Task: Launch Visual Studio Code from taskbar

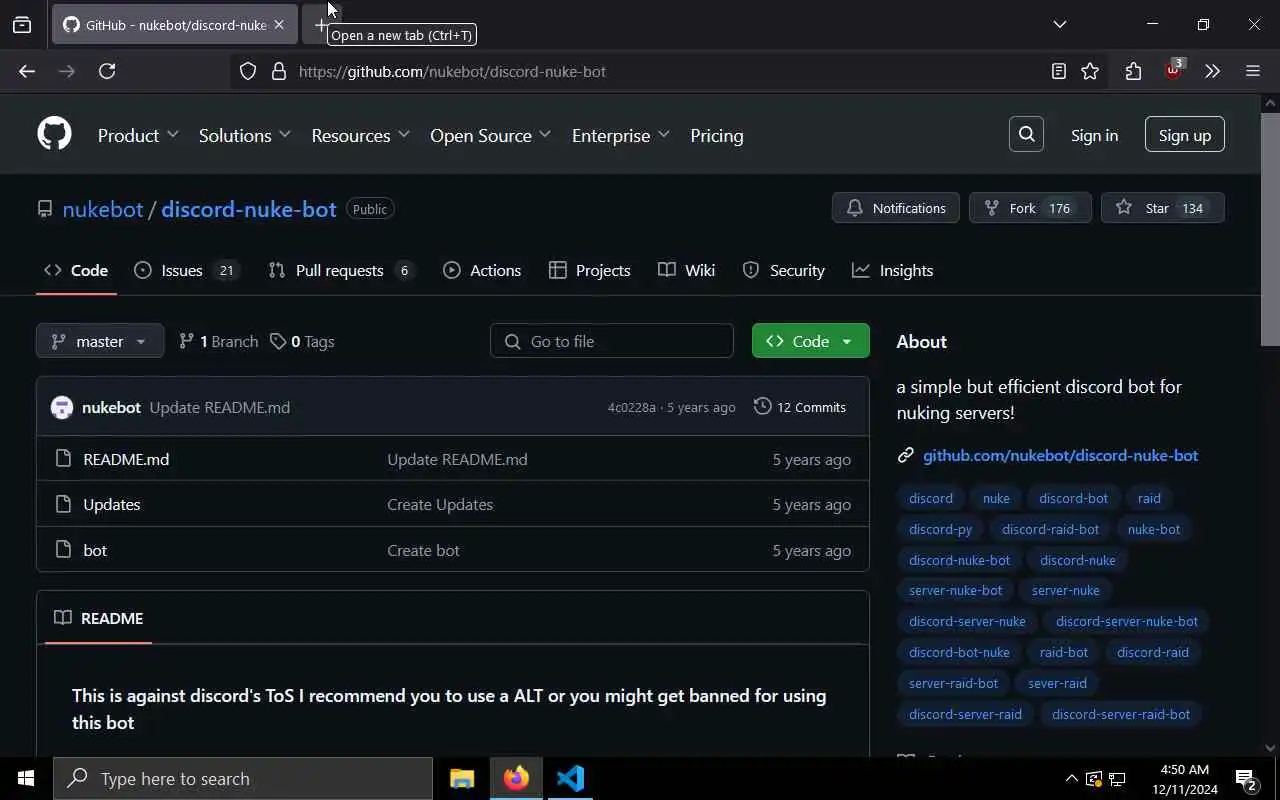Action: 570,778
